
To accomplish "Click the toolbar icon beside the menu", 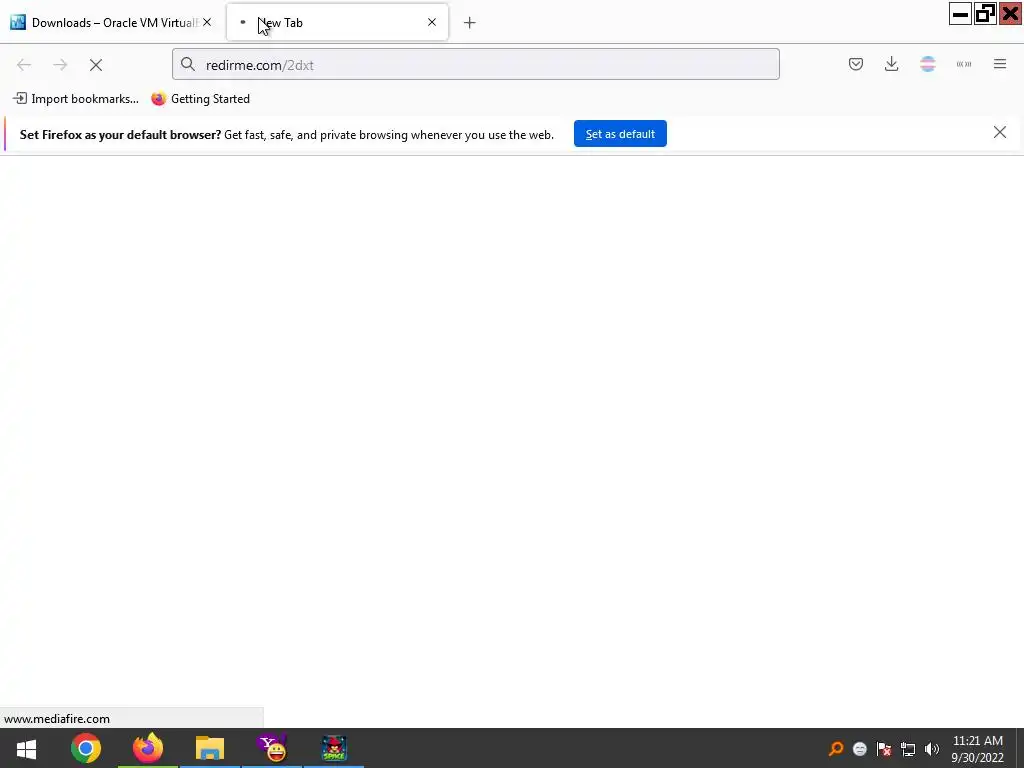I will pos(964,64).
